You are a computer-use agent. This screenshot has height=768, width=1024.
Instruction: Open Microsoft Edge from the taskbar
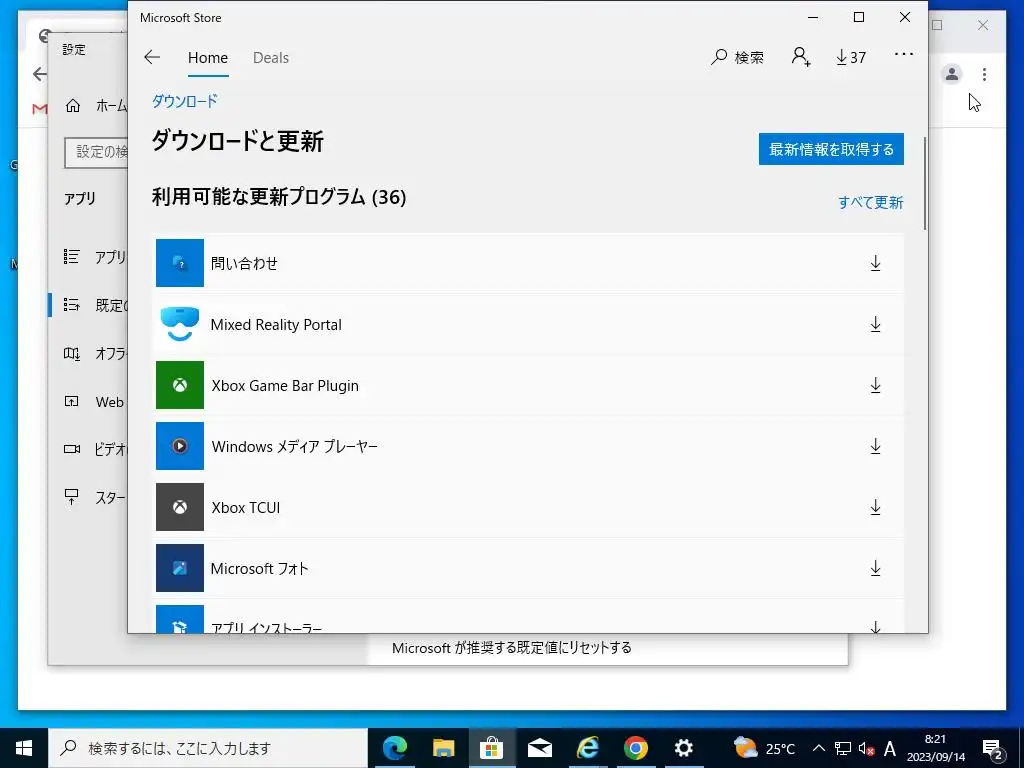[394, 748]
